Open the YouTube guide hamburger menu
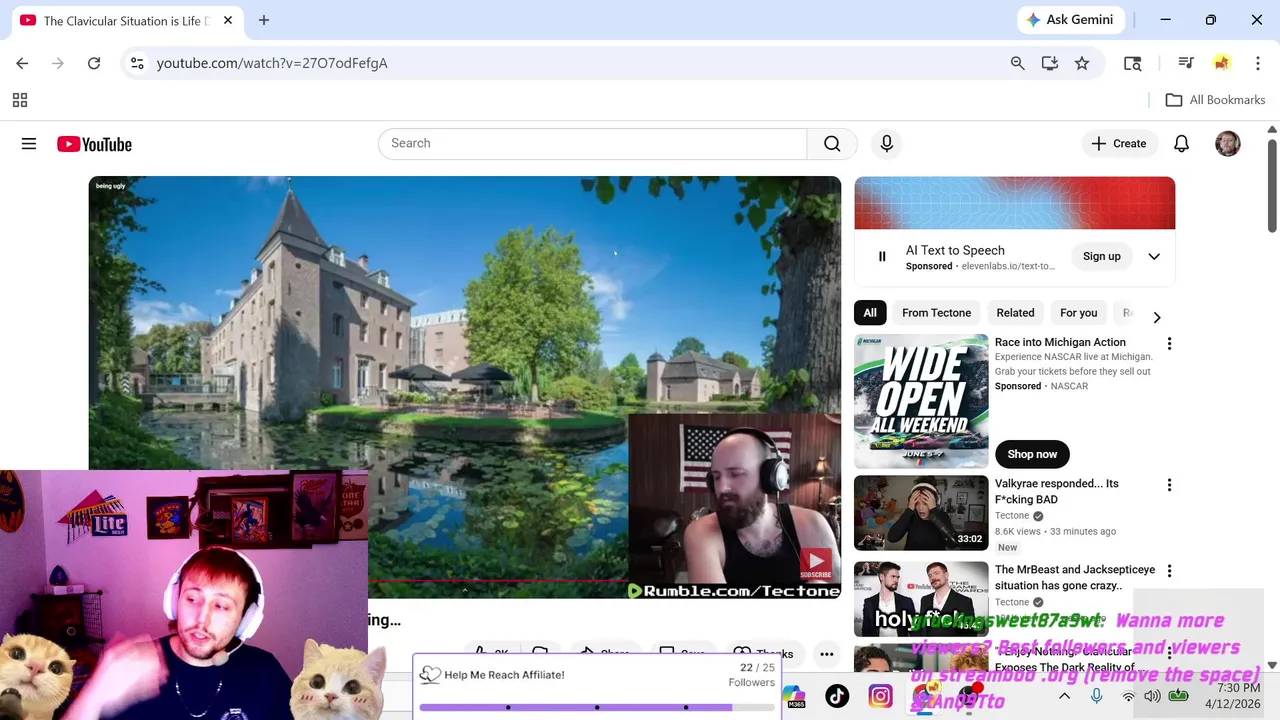The height and width of the screenshot is (720, 1280). point(29,144)
